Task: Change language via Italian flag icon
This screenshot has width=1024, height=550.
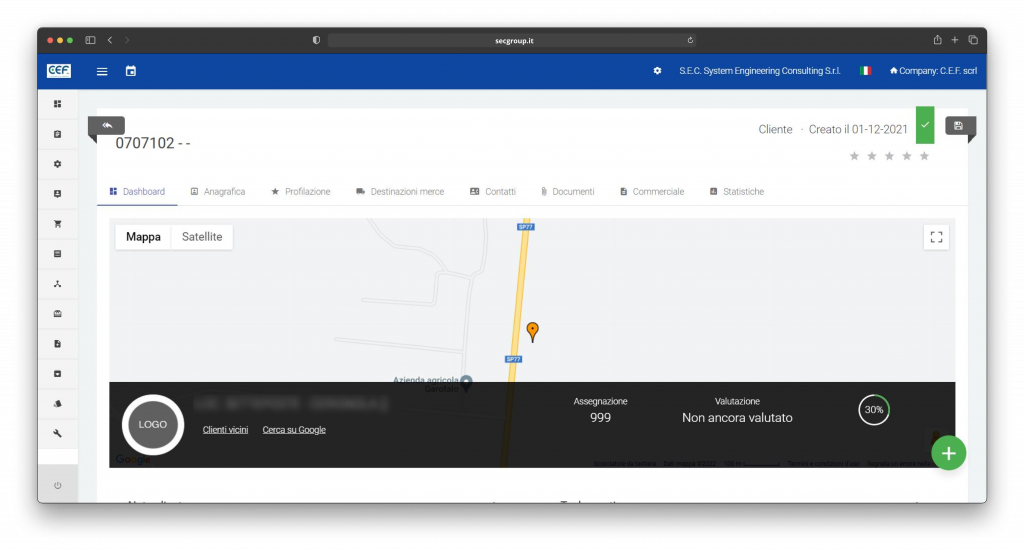Action: tap(865, 71)
